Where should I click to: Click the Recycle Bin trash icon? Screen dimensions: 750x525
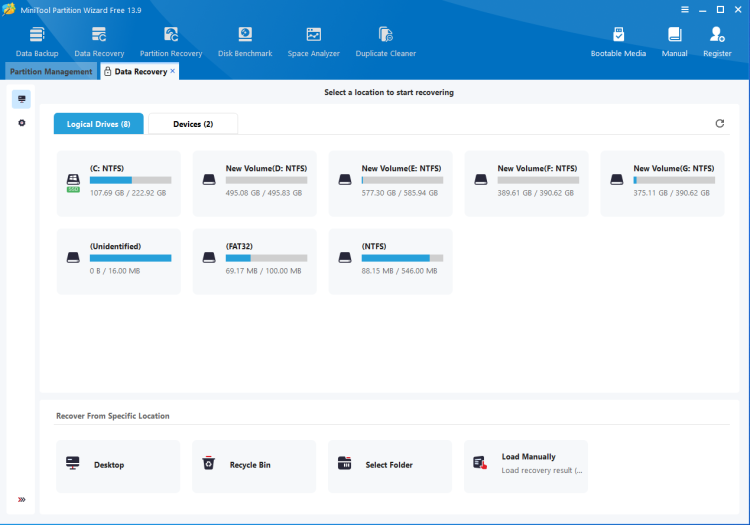tap(209, 463)
